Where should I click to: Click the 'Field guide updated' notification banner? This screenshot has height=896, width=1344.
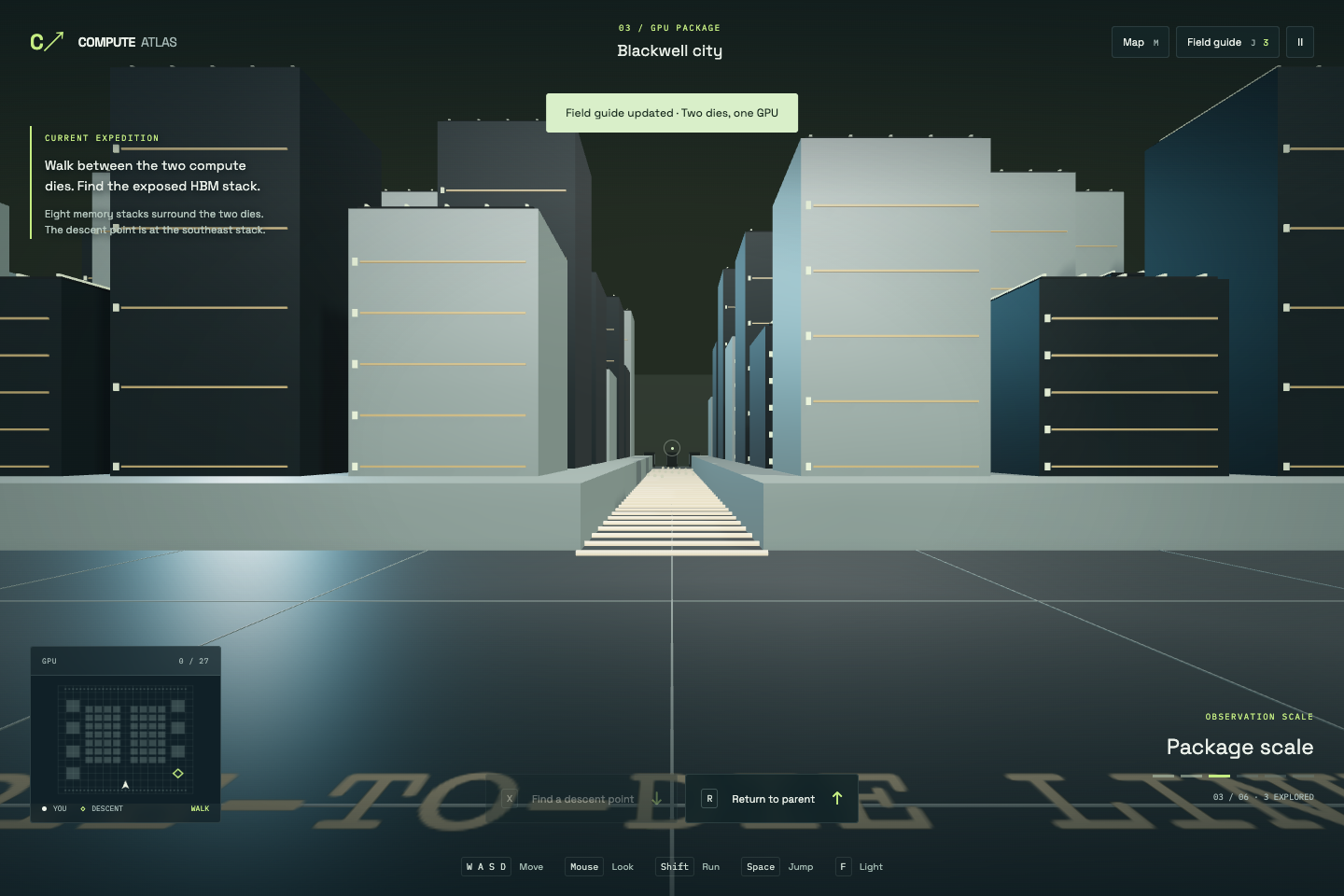click(x=671, y=113)
